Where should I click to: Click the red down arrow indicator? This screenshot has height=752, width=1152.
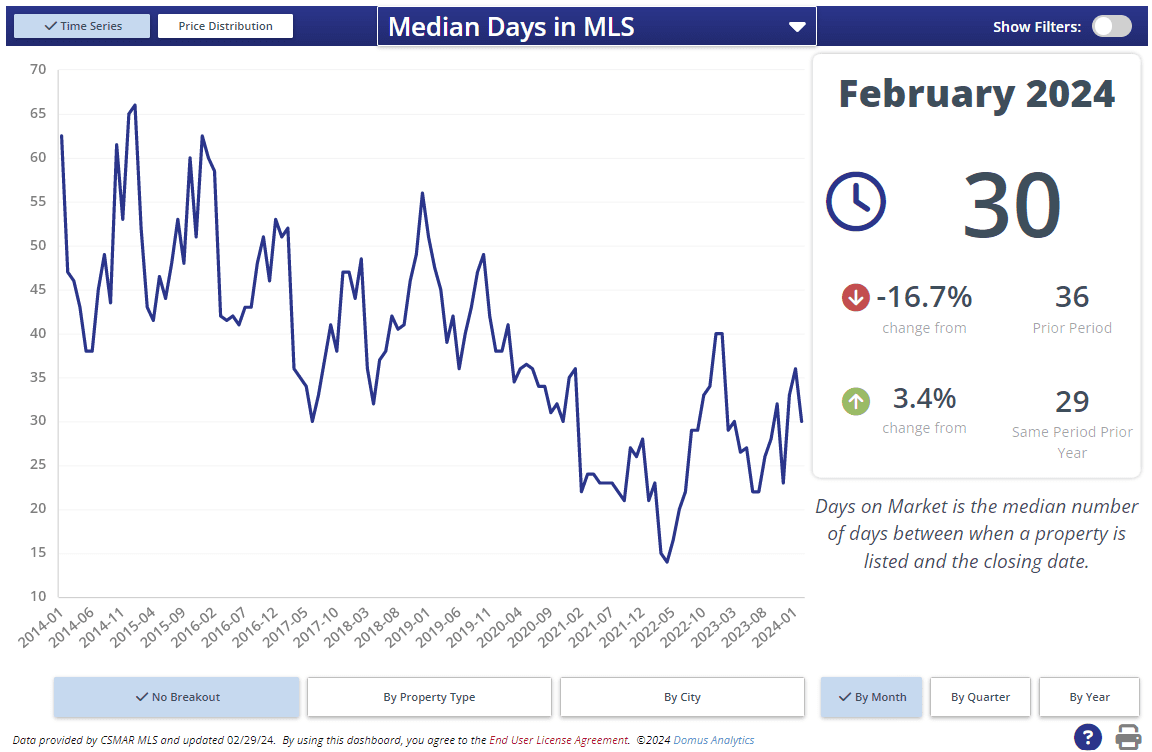(x=855, y=297)
